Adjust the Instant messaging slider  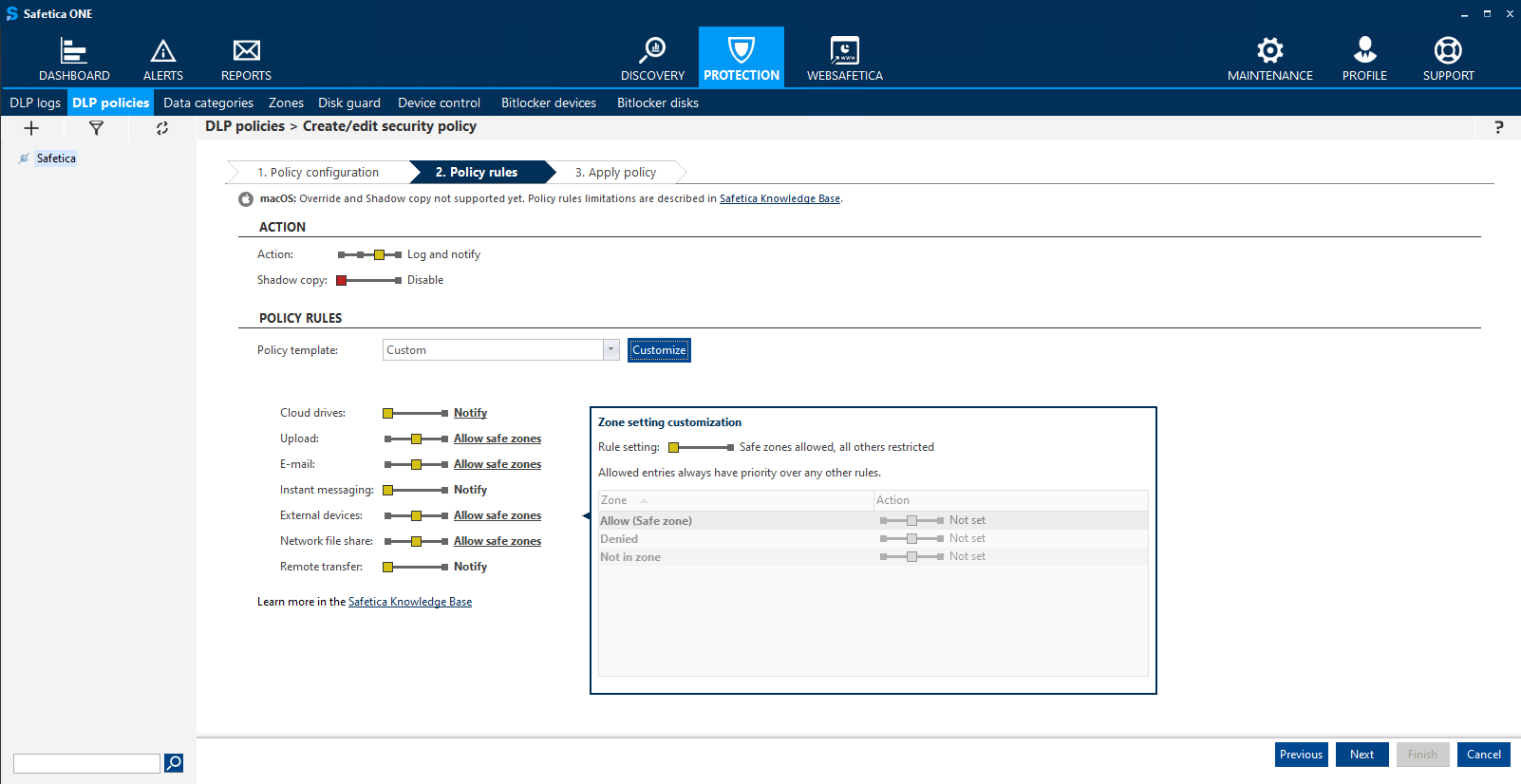[x=415, y=490]
